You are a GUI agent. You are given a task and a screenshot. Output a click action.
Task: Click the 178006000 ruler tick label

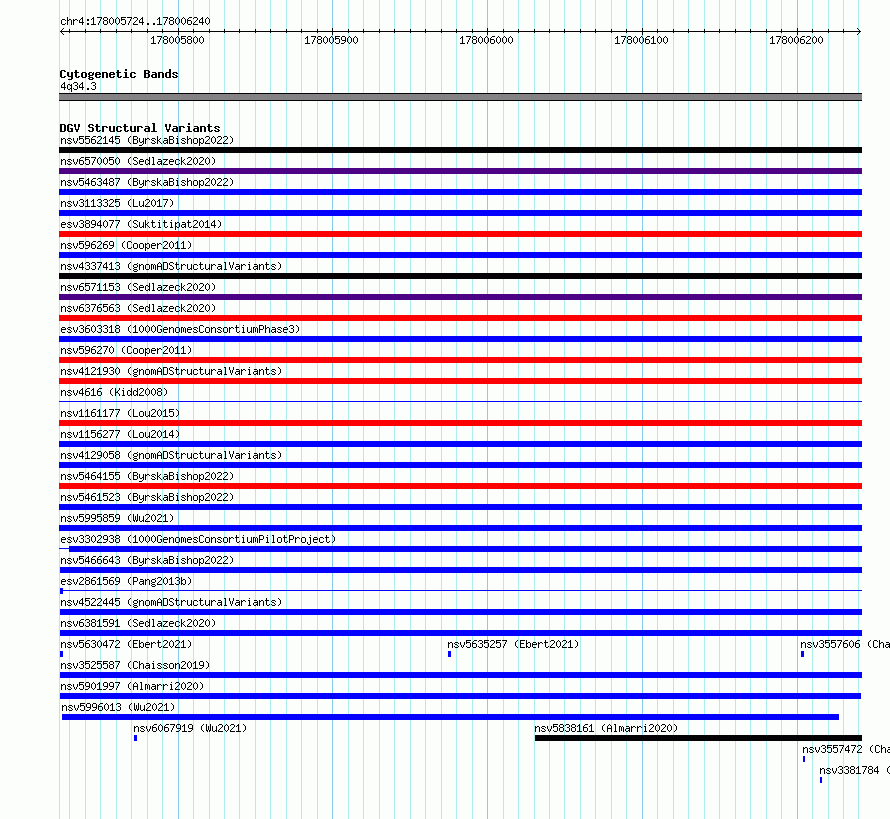pos(486,40)
